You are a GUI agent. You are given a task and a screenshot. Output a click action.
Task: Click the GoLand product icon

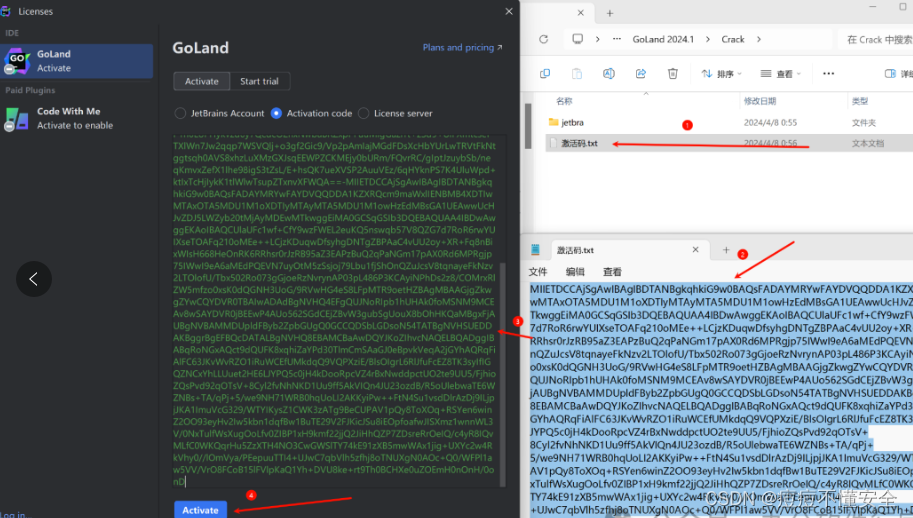click(16, 61)
